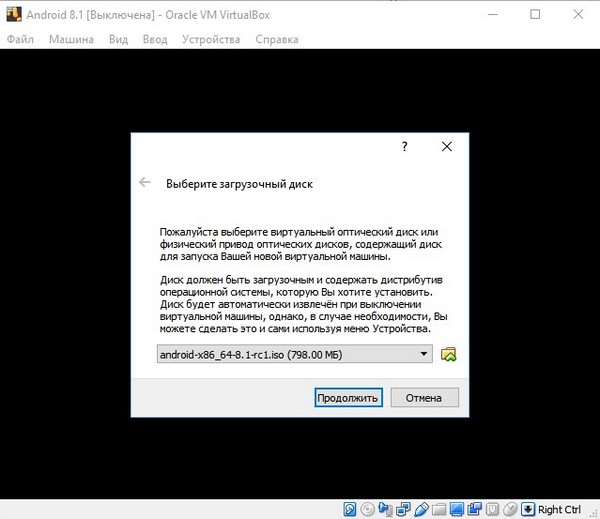Click the dialog help question mark
This screenshot has width=600, height=519.
(404, 146)
